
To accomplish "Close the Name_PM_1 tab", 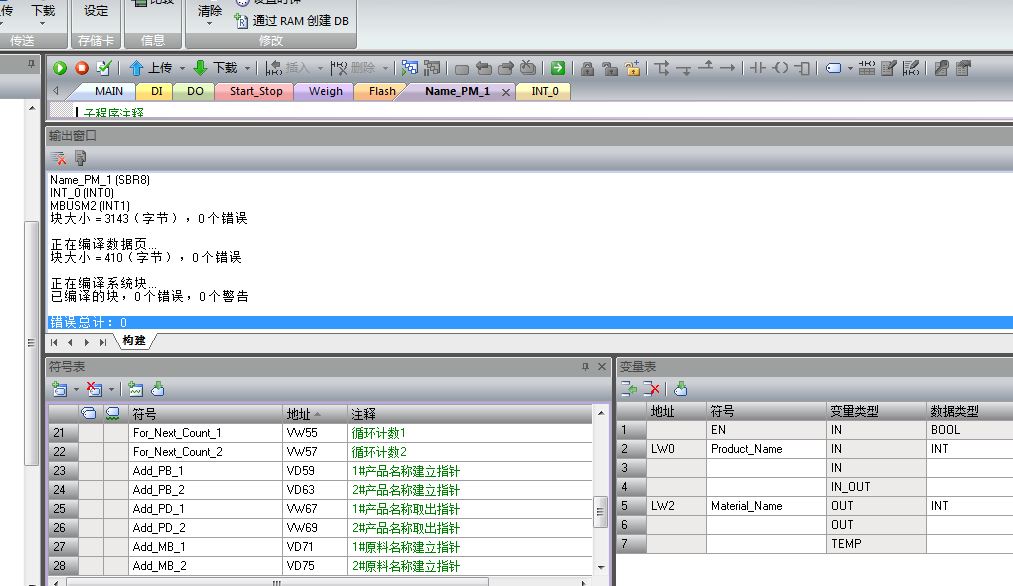I will 506,92.
